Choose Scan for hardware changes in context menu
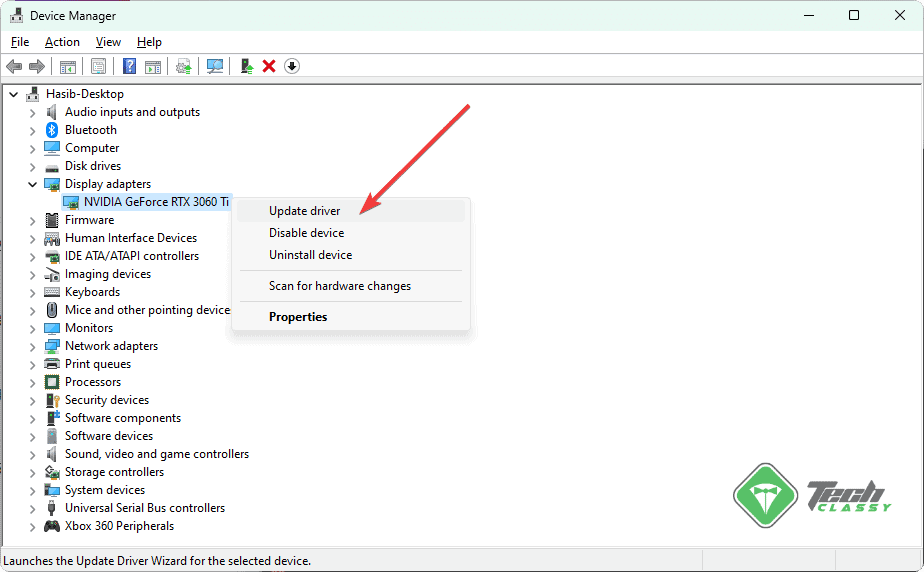The image size is (924, 572). click(x=351, y=286)
